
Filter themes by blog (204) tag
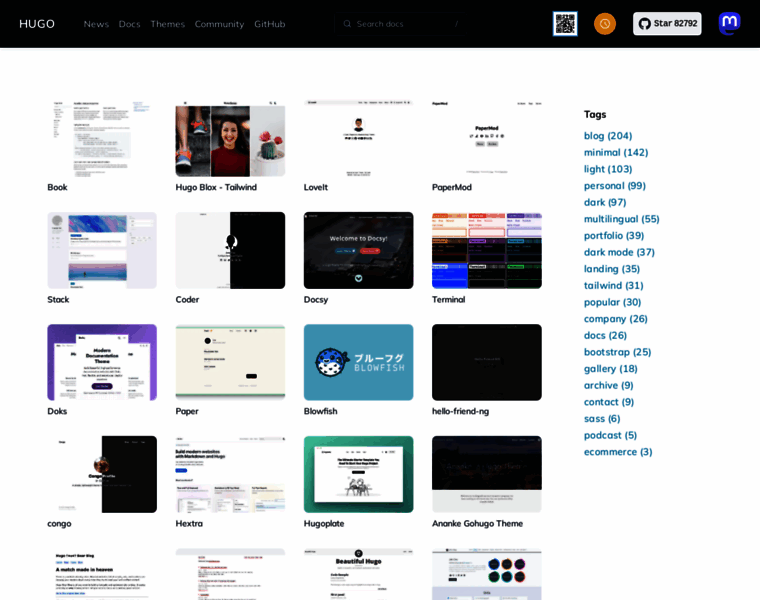point(608,136)
